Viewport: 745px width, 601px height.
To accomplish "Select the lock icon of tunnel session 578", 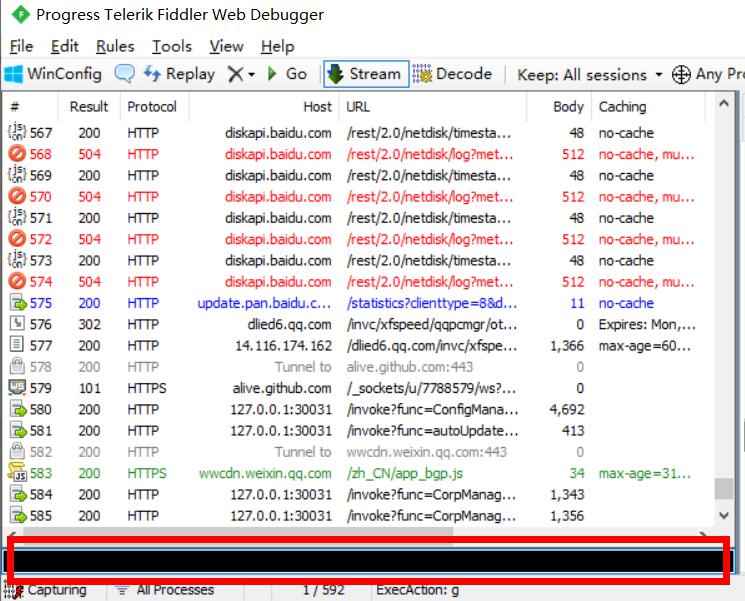I will 17,367.
